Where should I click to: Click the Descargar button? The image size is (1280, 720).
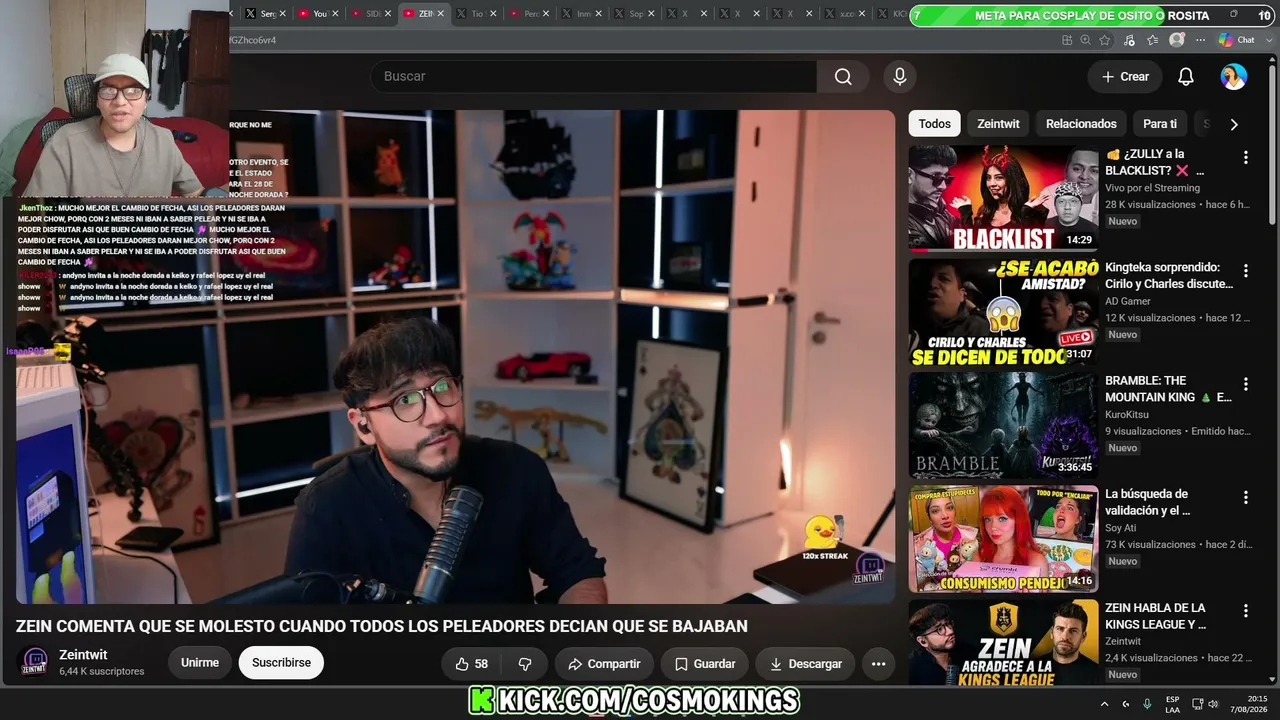805,664
